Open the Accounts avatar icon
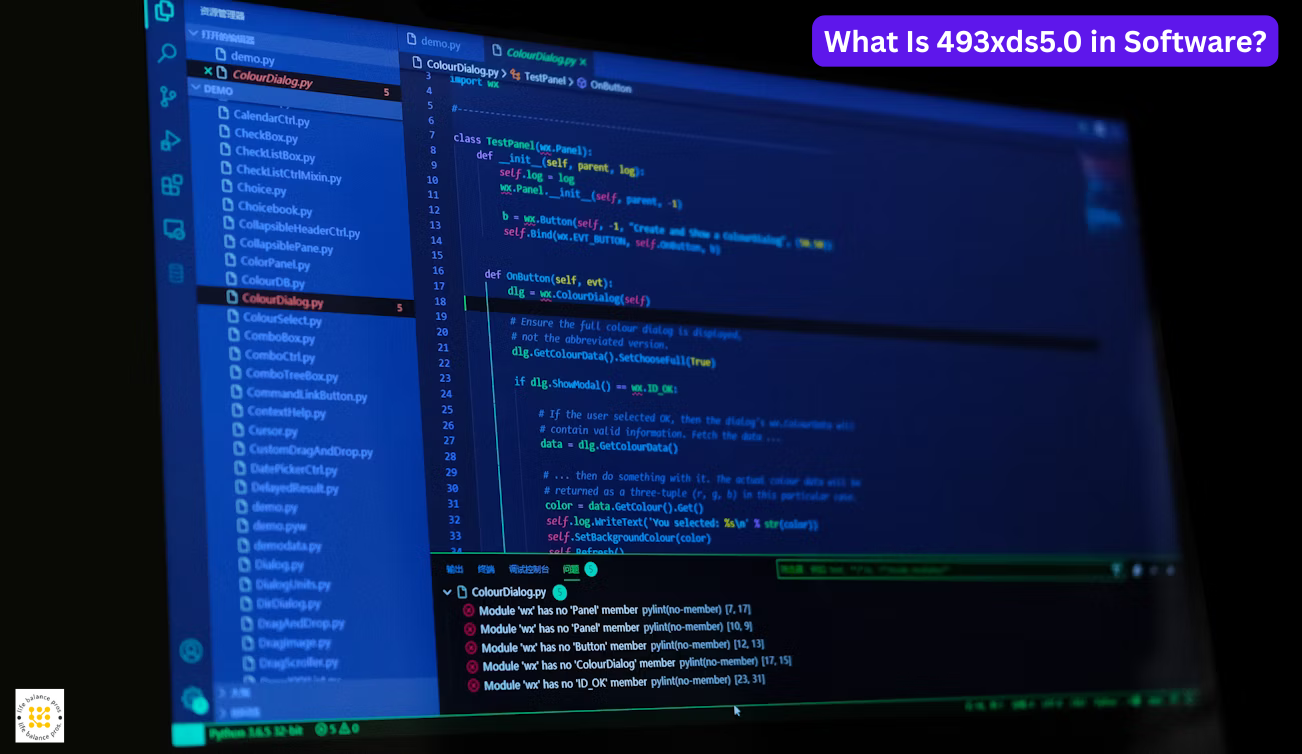The width and height of the screenshot is (1302, 754). click(x=190, y=651)
